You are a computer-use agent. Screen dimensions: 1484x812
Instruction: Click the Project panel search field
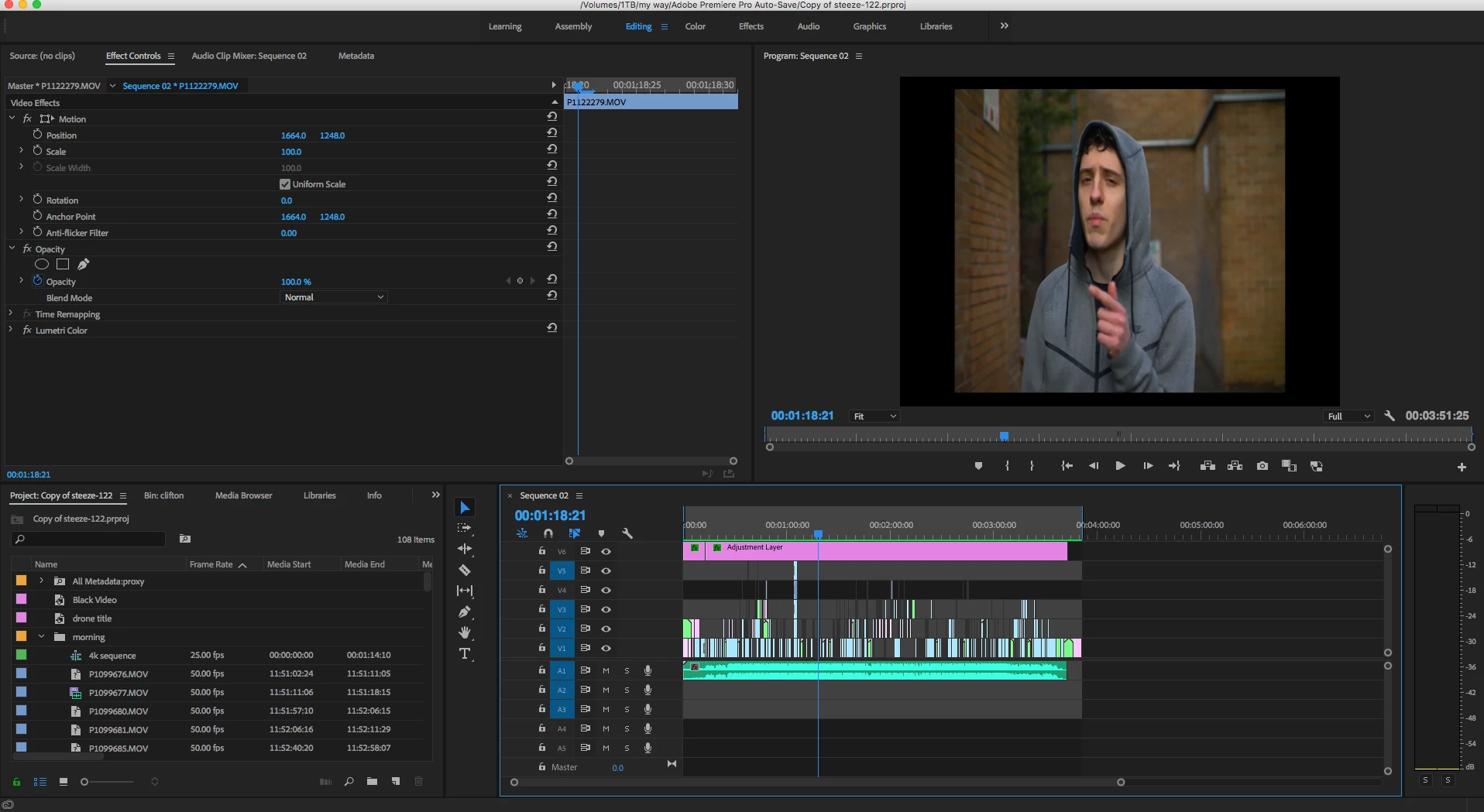[89, 539]
